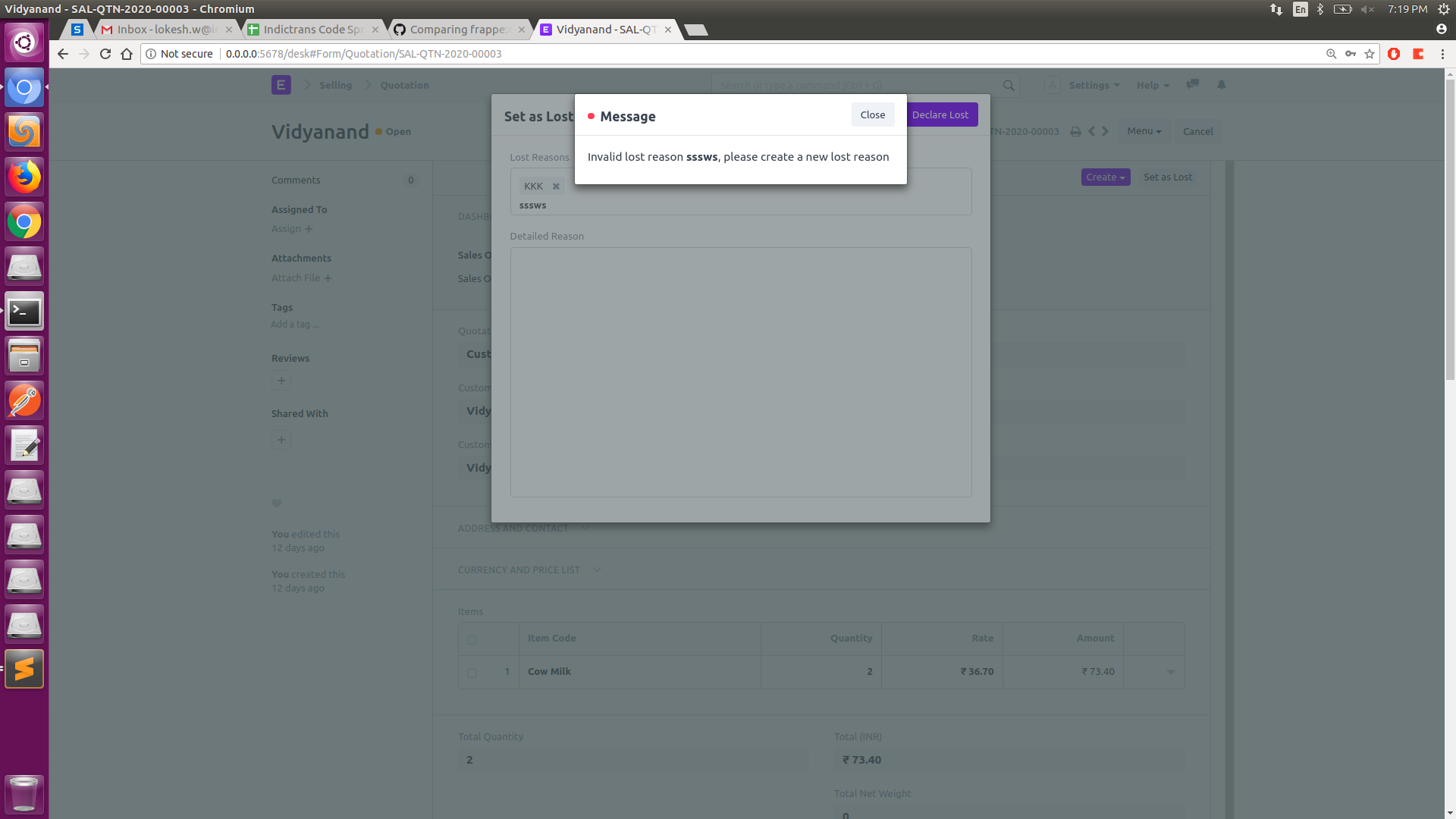Reload the current page
This screenshot has height=819, width=1456.
(x=105, y=54)
